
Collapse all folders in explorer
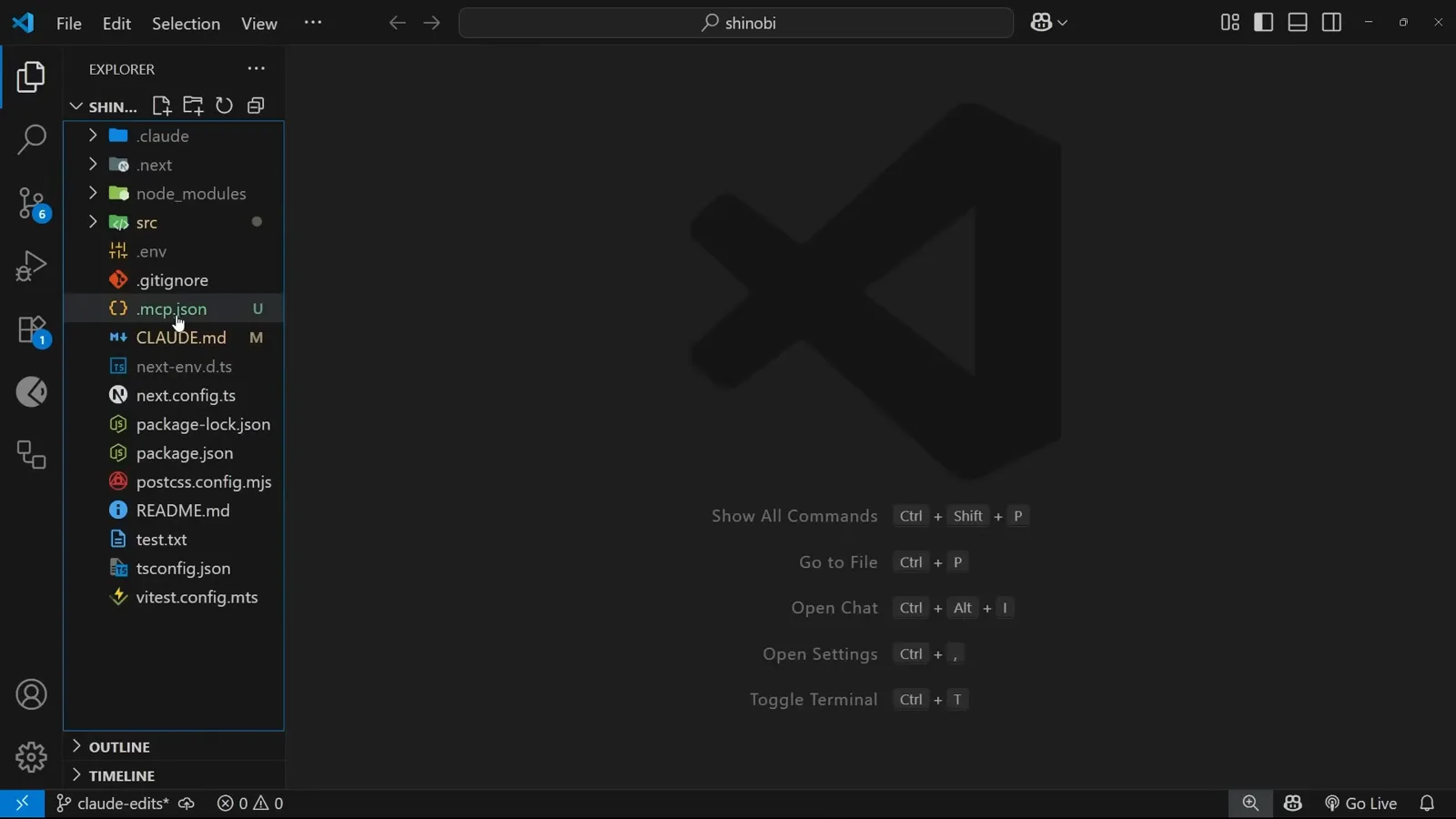tap(256, 106)
